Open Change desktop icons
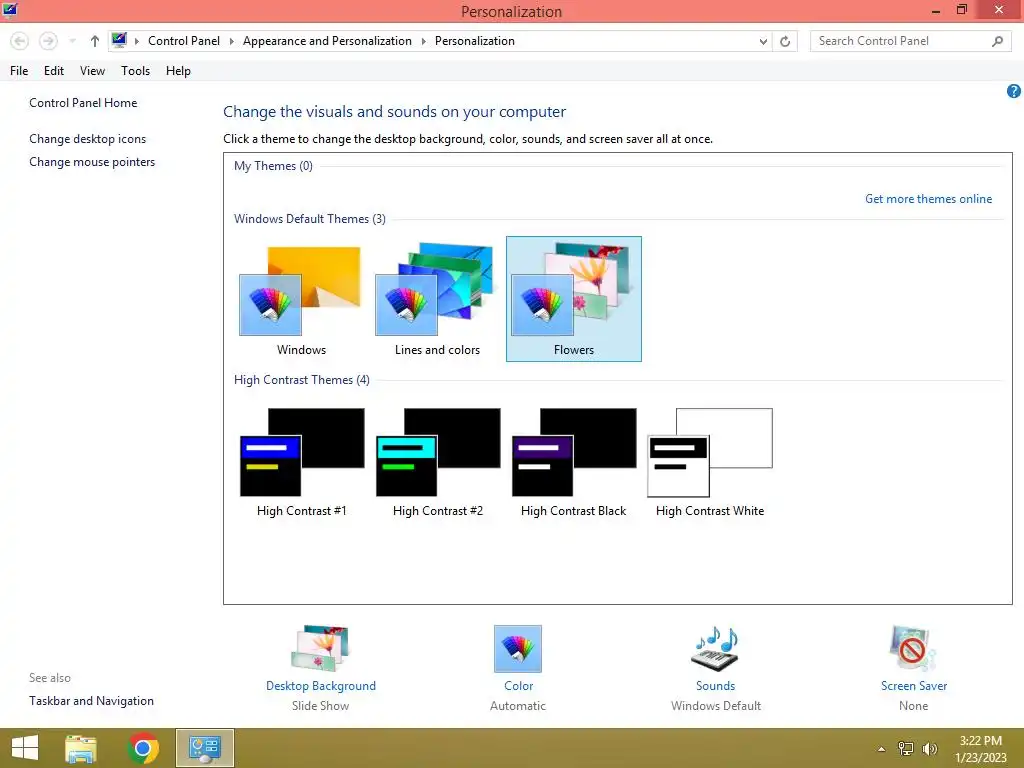Image resolution: width=1024 pixels, height=768 pixels. point(88,138)
